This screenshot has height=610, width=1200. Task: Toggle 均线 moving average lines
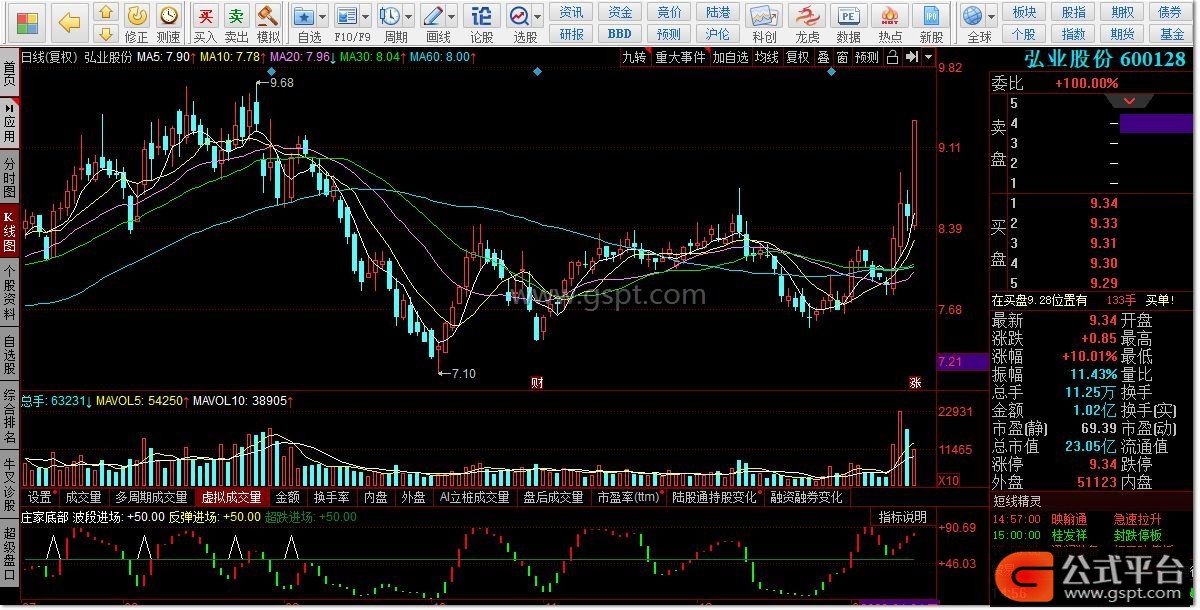(x=767, y=57)
